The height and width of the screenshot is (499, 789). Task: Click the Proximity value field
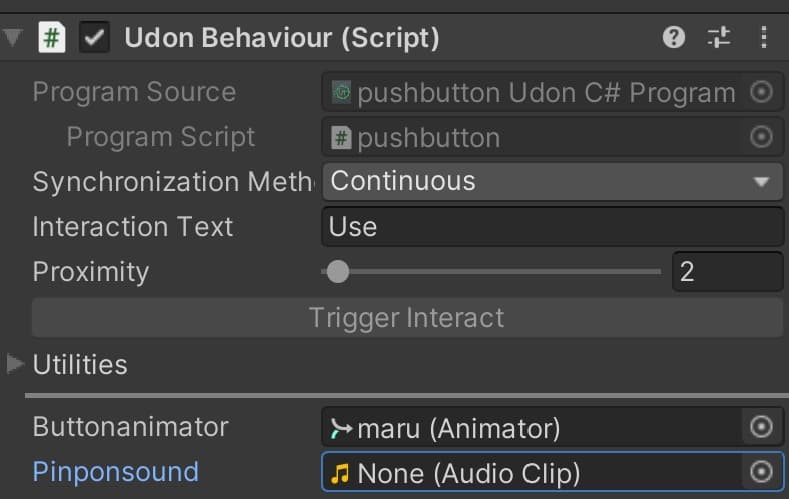pyautogui.click(x=727, y=271)
